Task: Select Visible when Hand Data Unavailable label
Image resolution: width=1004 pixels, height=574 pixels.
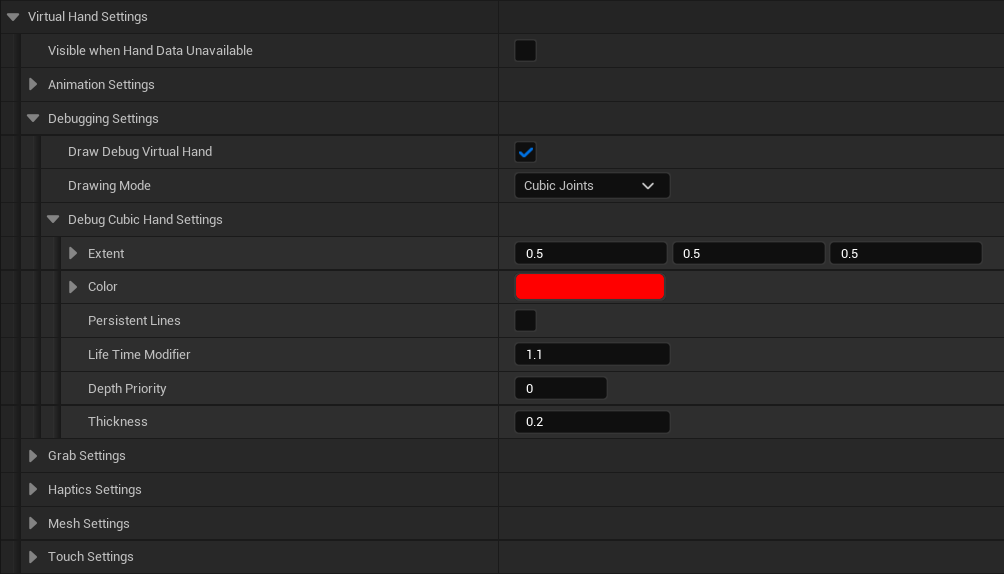Action: point(150,51)
